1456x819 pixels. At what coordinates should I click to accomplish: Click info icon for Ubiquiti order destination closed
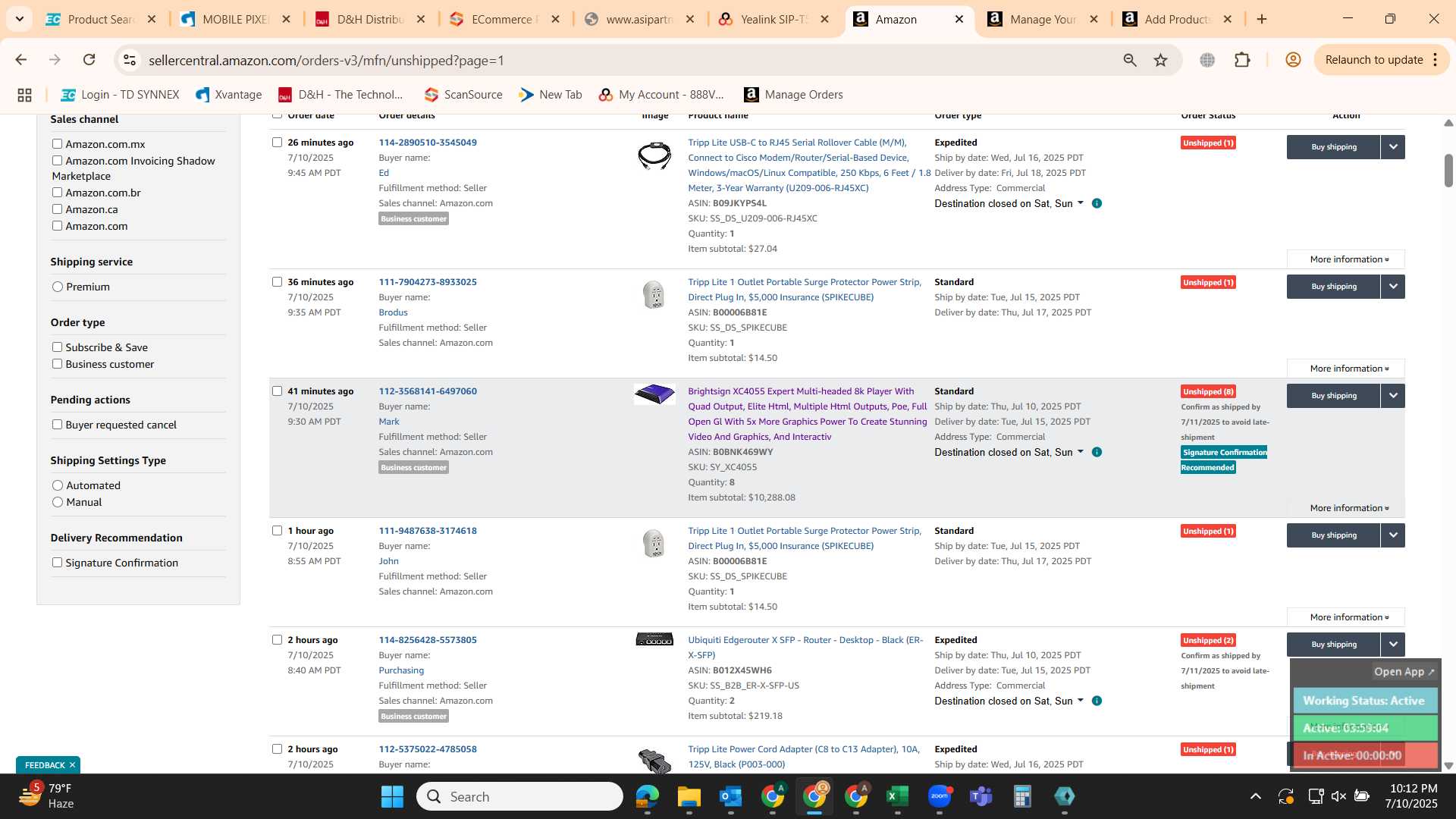[1097, 701]
